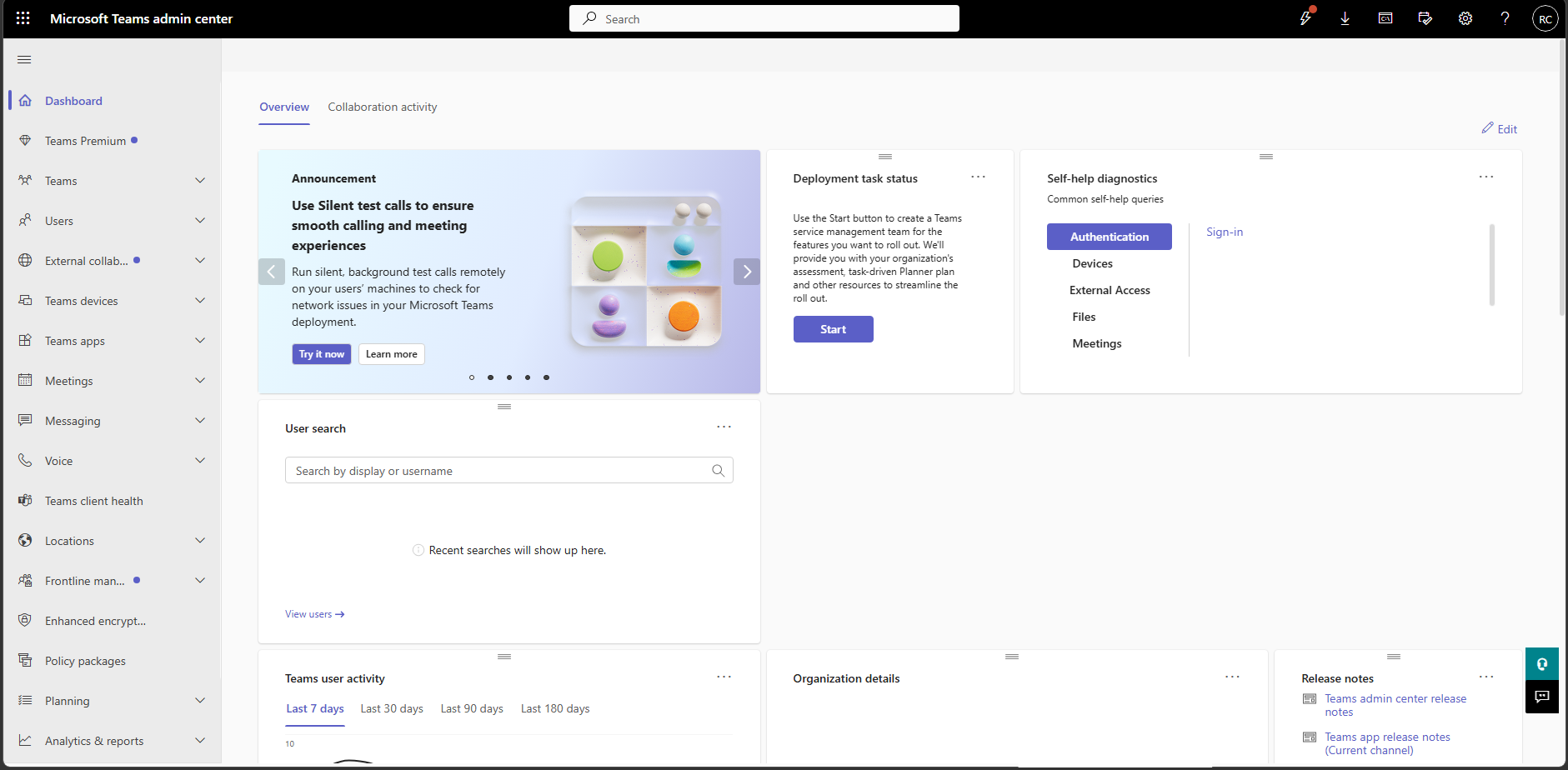Switch to the Collaboration activity tab
The height and width of the screenshot is (770, 1568).
383,107
